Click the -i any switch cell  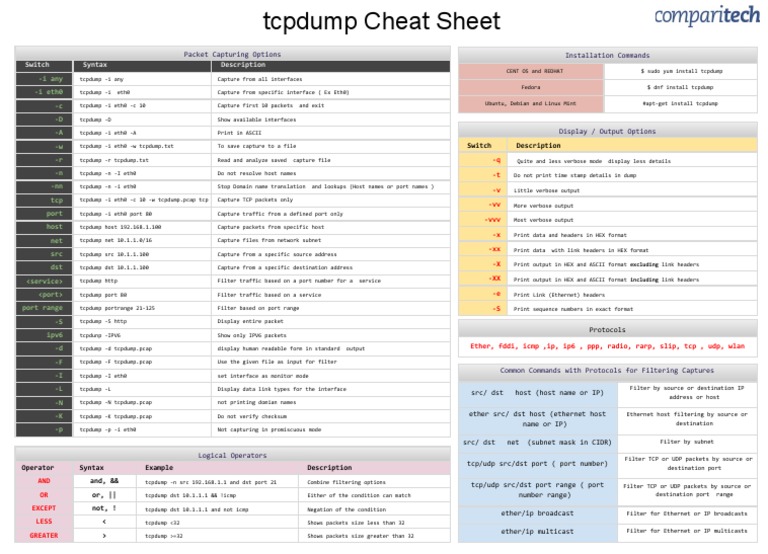click(x=44, y=79)
